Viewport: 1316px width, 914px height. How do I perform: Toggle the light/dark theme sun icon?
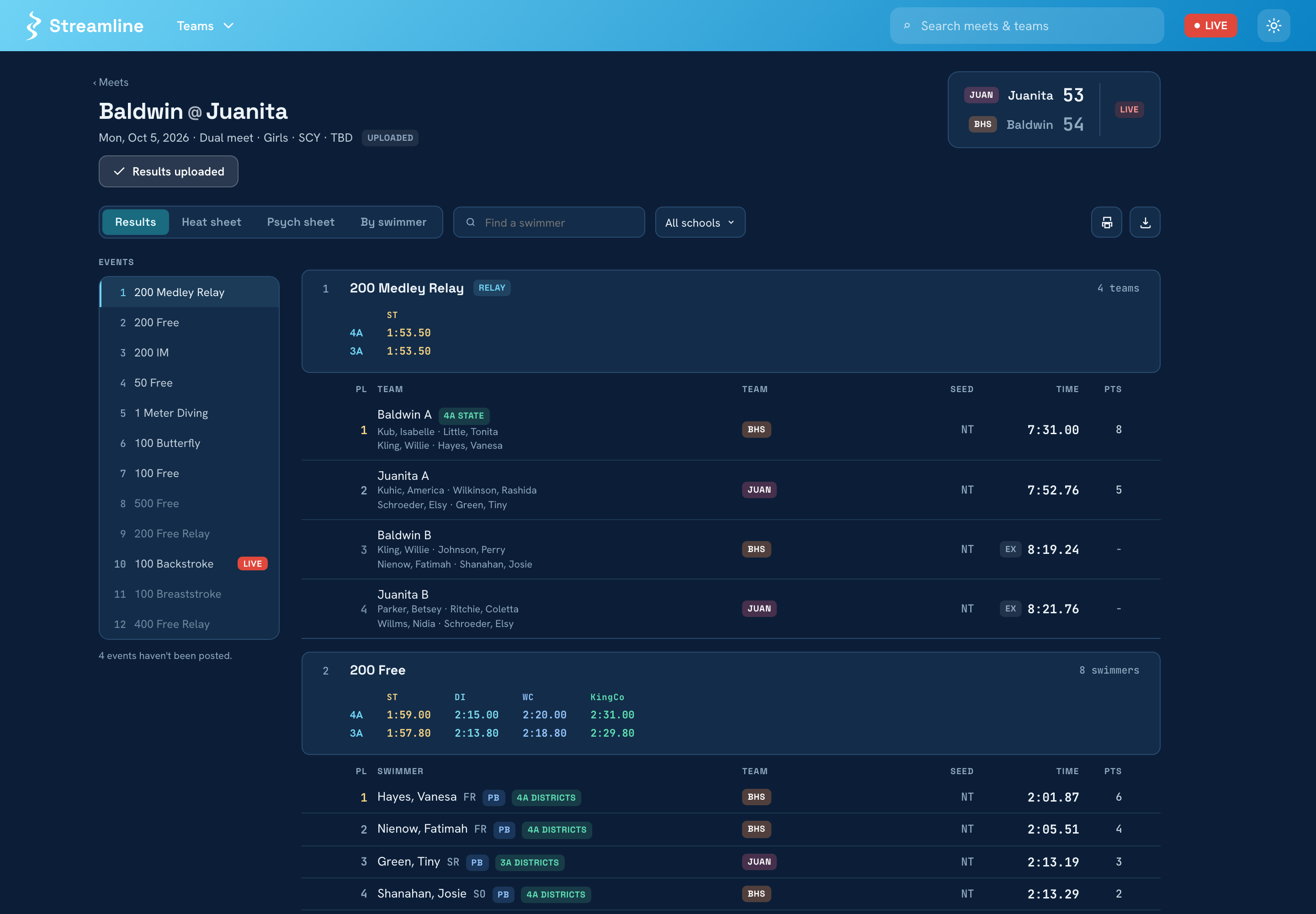(1274, 26)
